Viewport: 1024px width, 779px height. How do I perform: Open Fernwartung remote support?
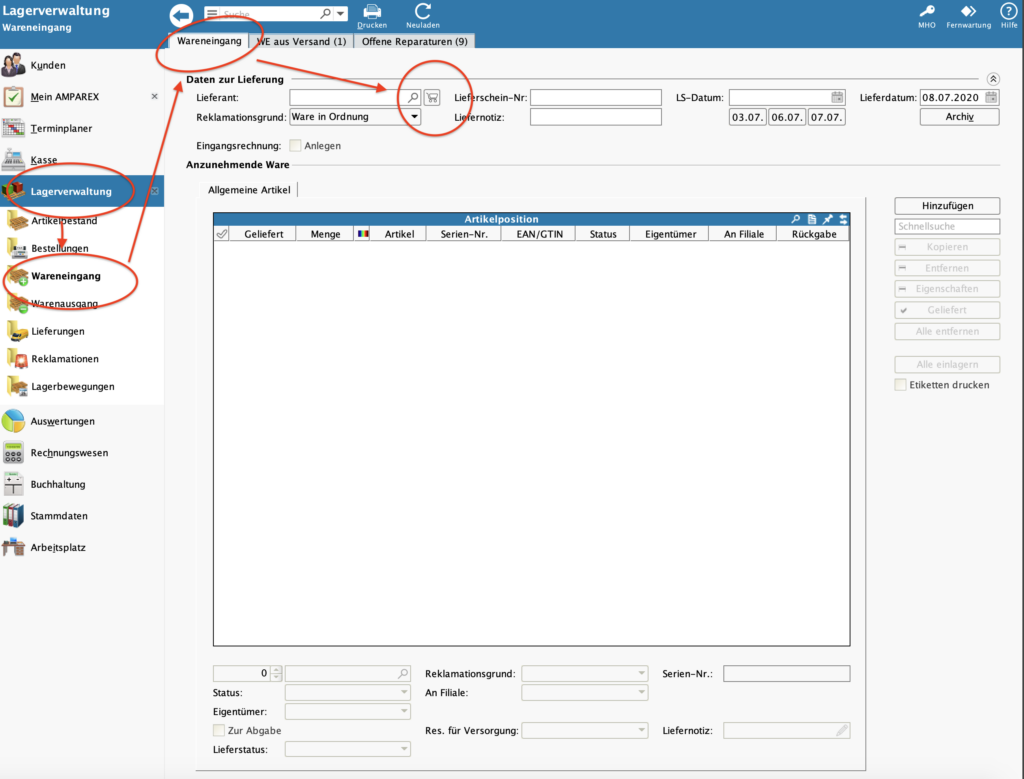tap(968, 12)
